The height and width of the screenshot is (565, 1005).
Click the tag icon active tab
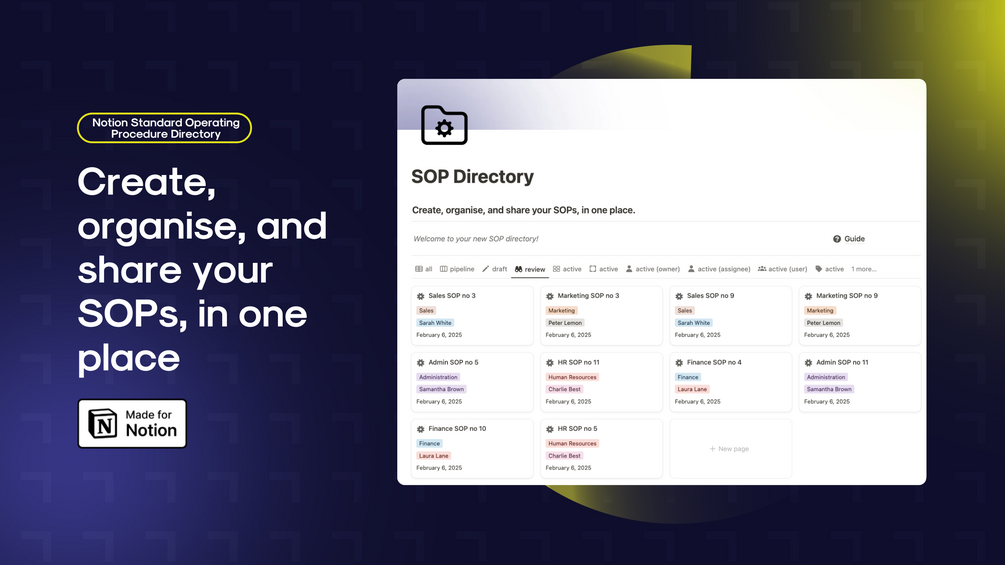[x=829, y=269]
